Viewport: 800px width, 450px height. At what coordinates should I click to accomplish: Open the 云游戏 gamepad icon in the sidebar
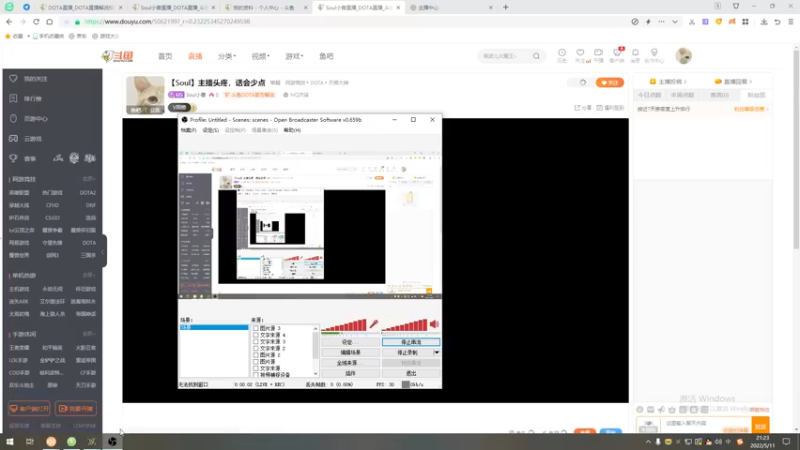(13, 138)
